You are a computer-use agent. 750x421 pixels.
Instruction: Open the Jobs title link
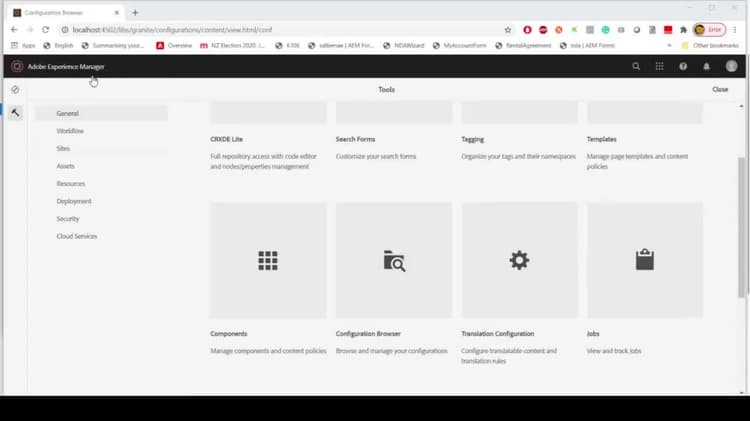tap(593, 334)
